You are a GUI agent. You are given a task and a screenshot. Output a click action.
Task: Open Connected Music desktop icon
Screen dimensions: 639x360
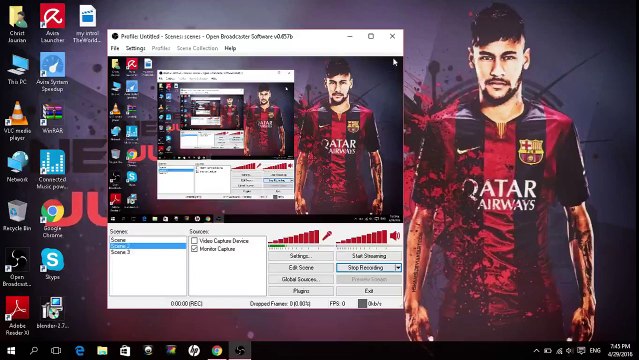pos(52,170)
